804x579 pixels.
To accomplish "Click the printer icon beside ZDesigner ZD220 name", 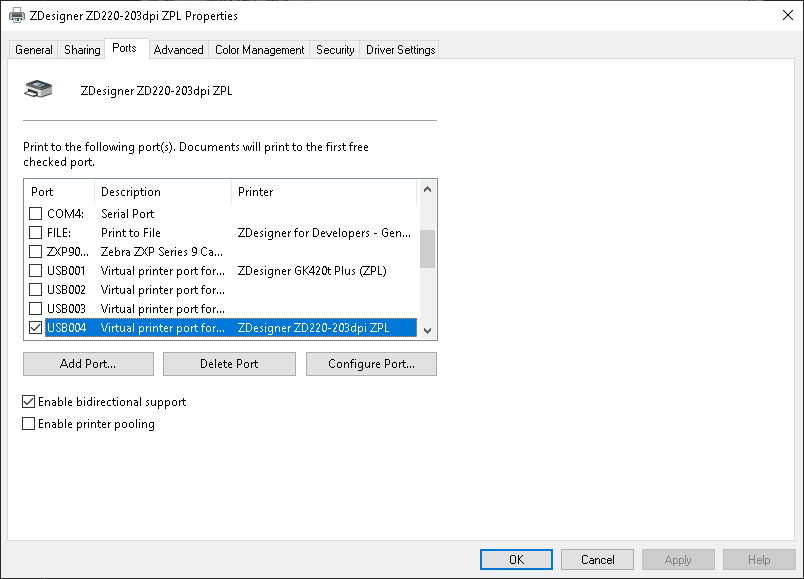I will (x=38, y=88).
